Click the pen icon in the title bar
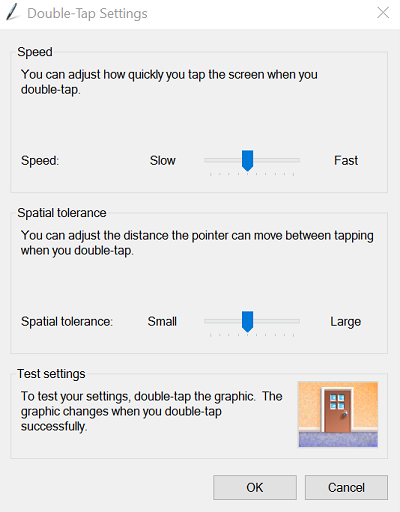The width and height of the screenshot is (400, 512). point(12,13)
